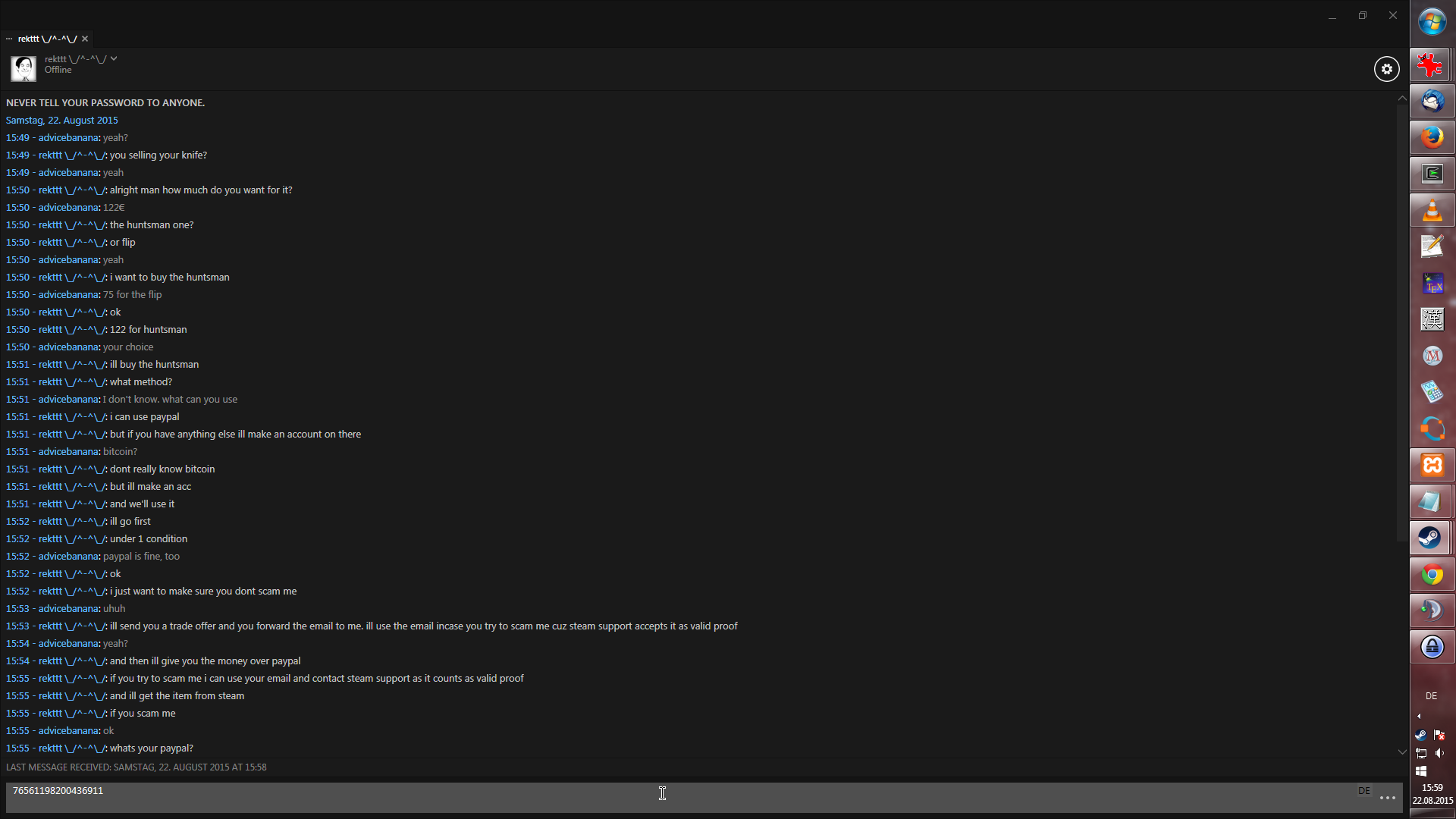Select the rekttt chat tab
Image resolution: width=1456 pixels, height=819 pixels.
[x=47, y=39]
